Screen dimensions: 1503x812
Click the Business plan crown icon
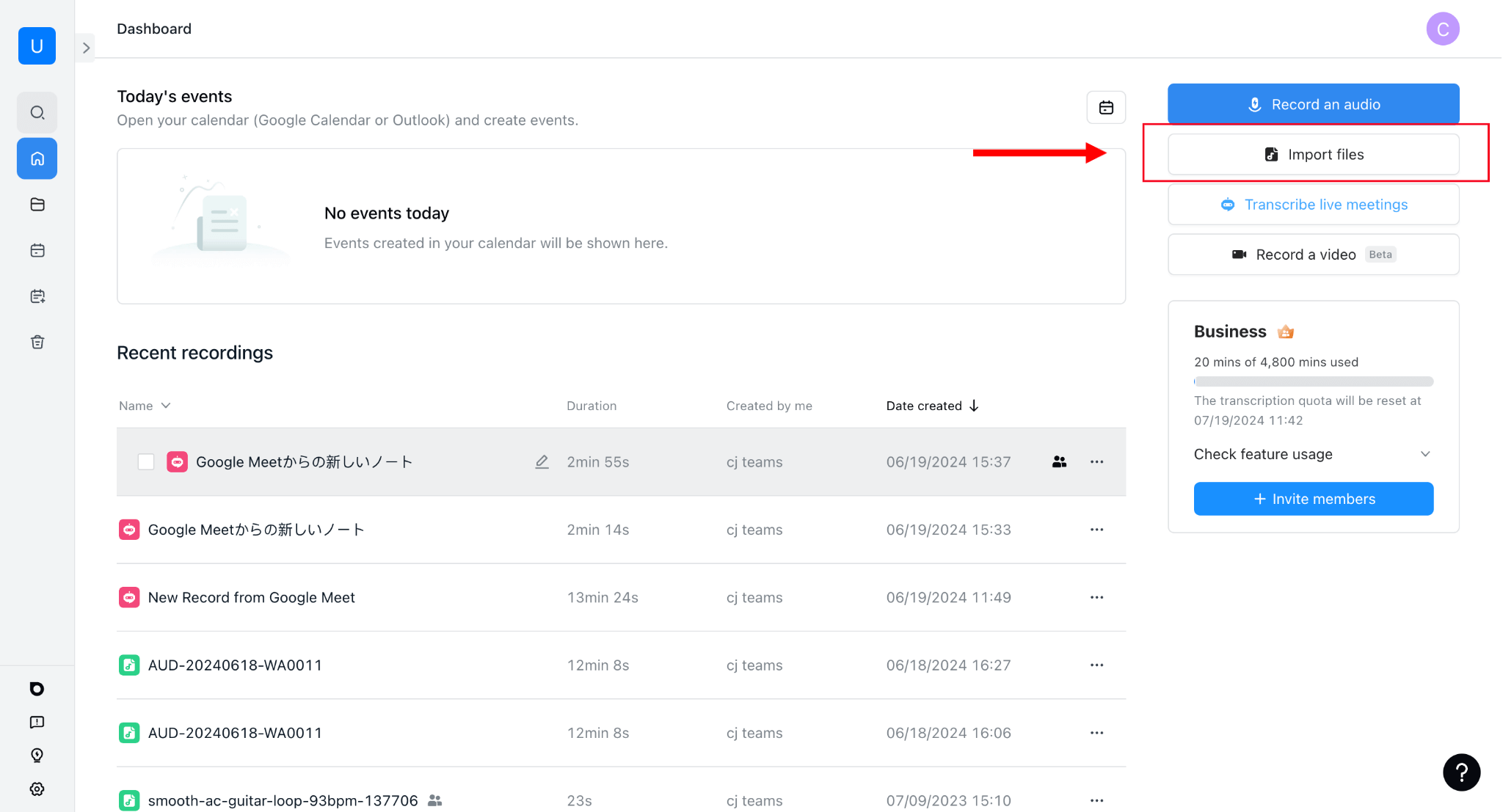(1285, 332)
